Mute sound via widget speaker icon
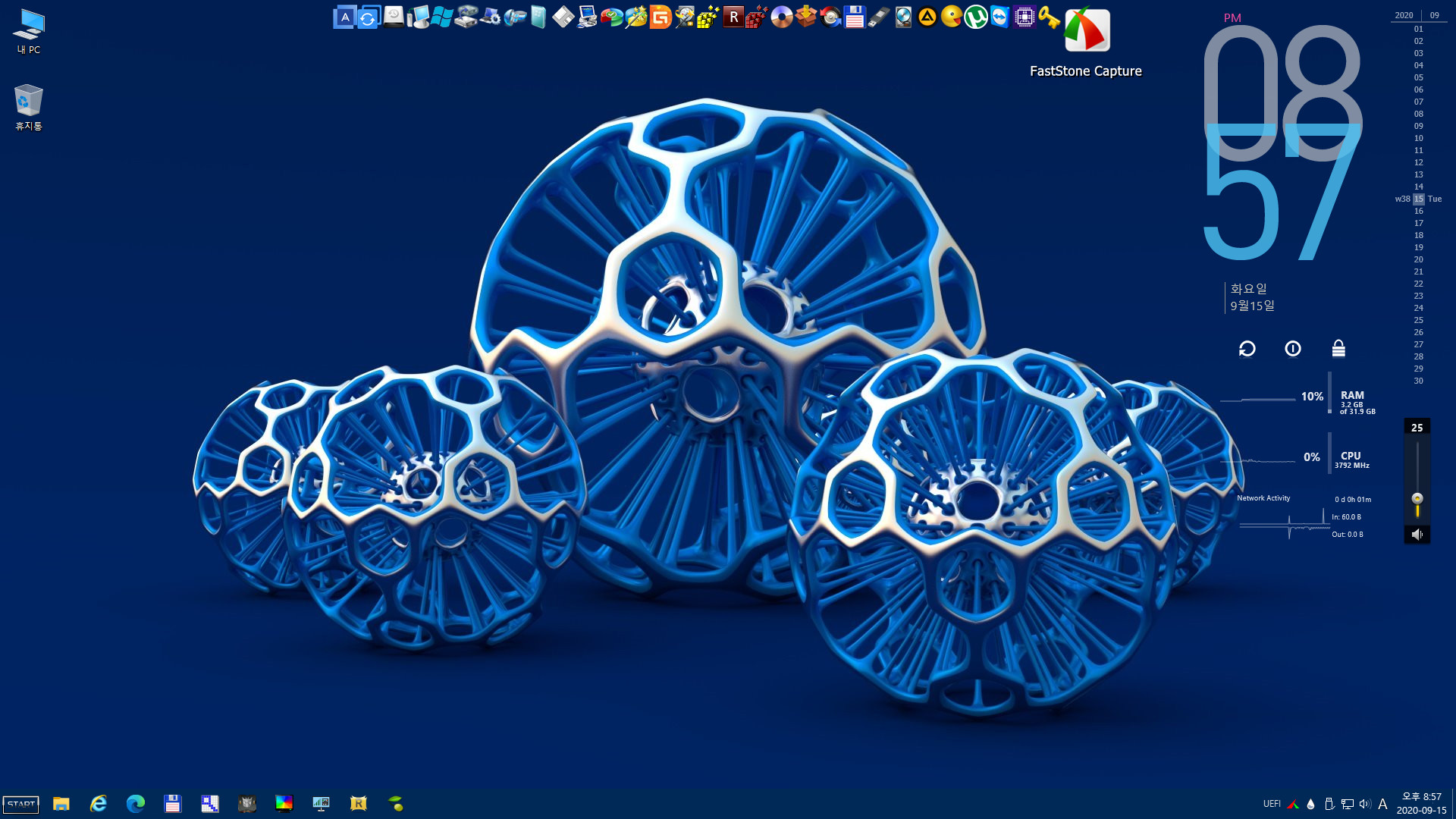Viewport: 1456px width, 819px height. 1417,534
